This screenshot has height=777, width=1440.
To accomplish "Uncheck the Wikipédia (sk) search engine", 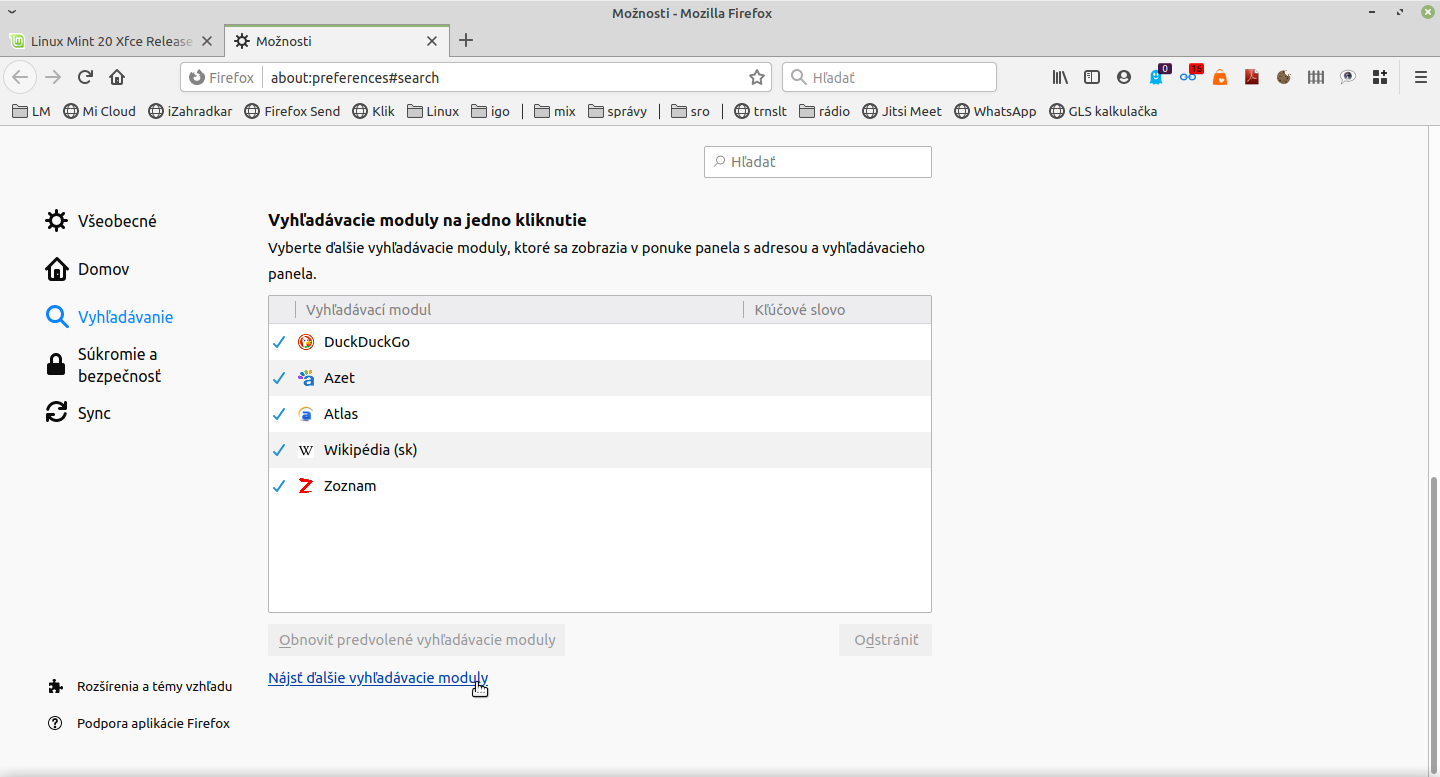I will tap(279, 450).
